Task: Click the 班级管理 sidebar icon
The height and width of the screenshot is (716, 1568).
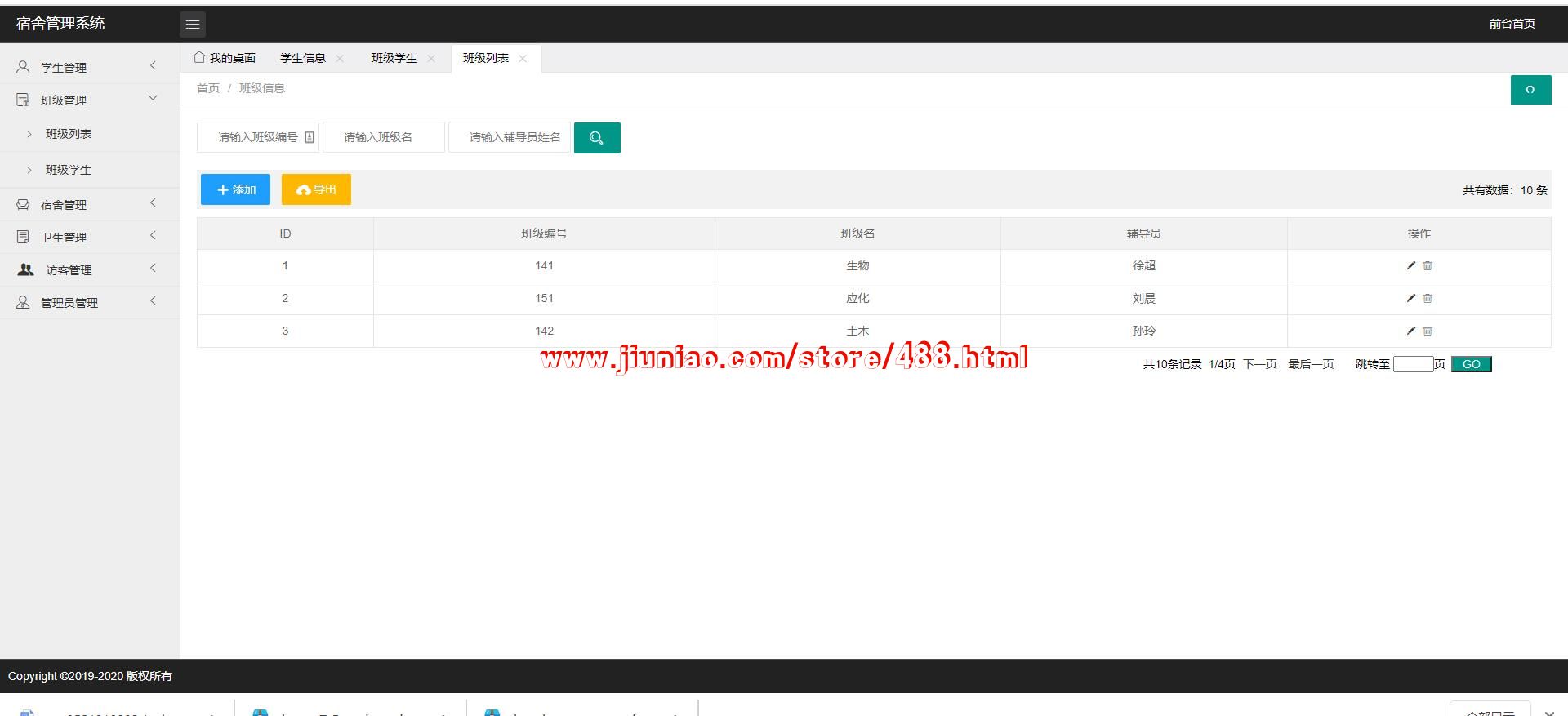Action: click(x=23, y=100)
